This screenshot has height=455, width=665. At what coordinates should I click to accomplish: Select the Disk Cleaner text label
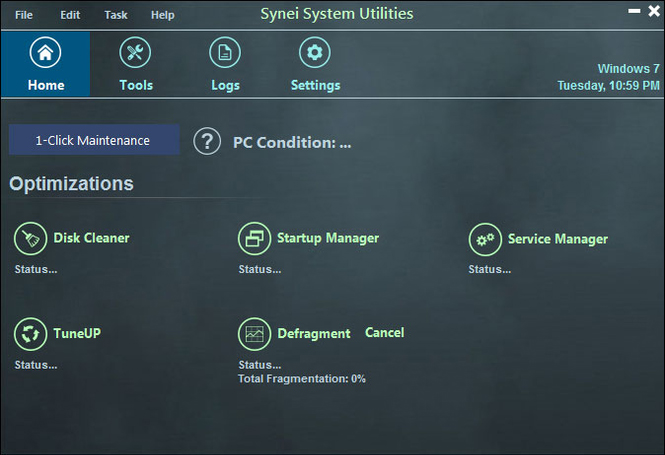pyautogui.click(x=91, y=238)
